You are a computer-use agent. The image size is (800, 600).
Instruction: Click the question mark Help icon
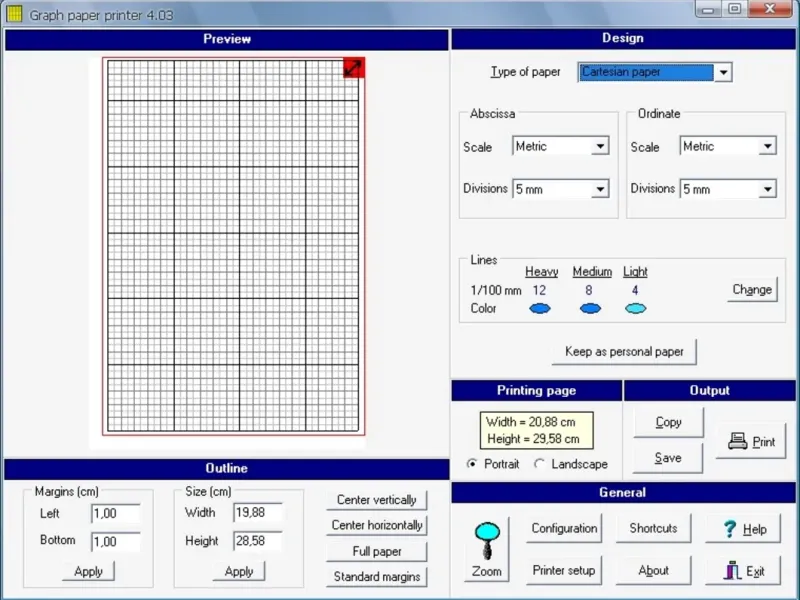tap(730, 529)
